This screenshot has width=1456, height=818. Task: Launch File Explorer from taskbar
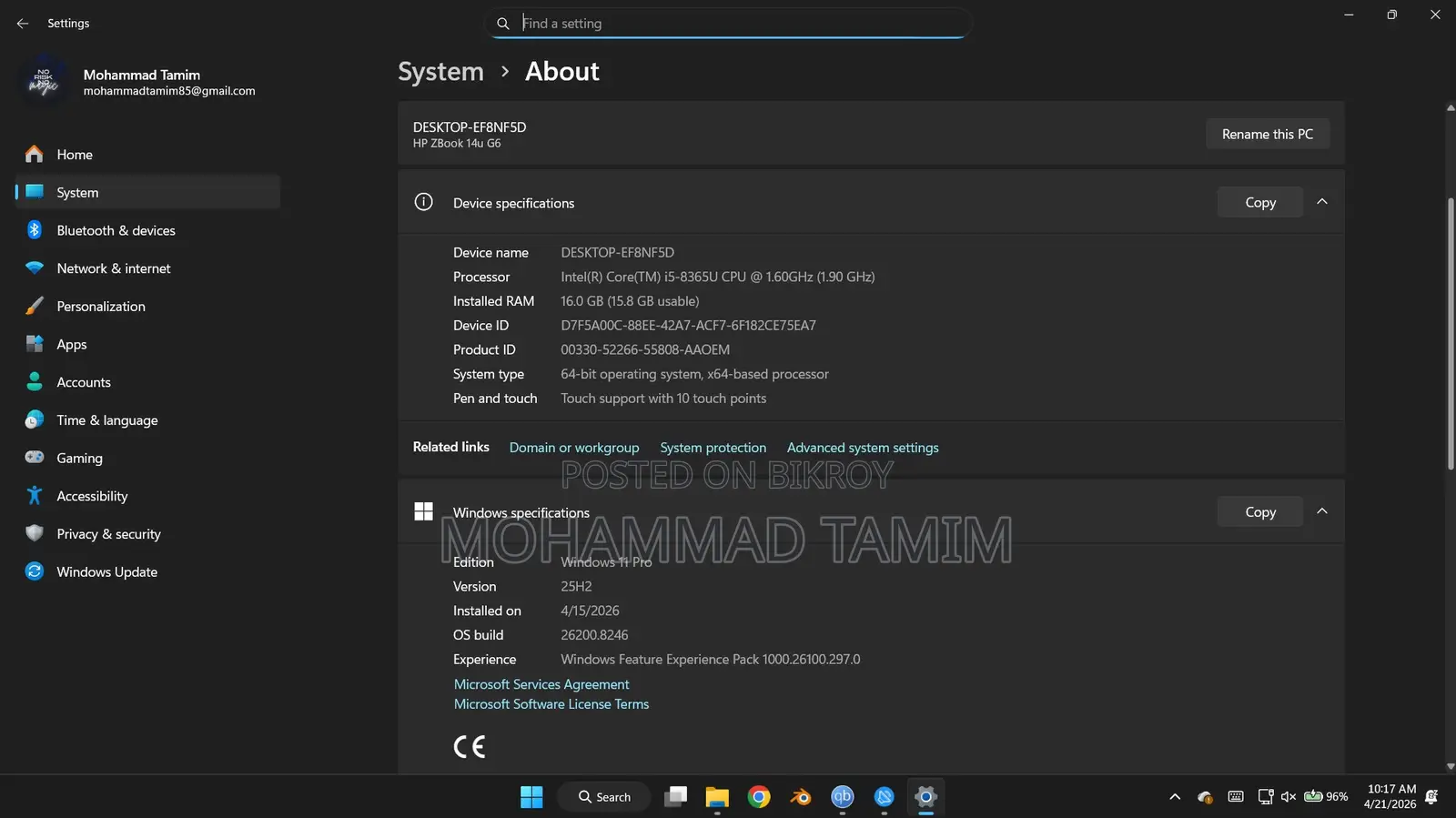point(717,797)
